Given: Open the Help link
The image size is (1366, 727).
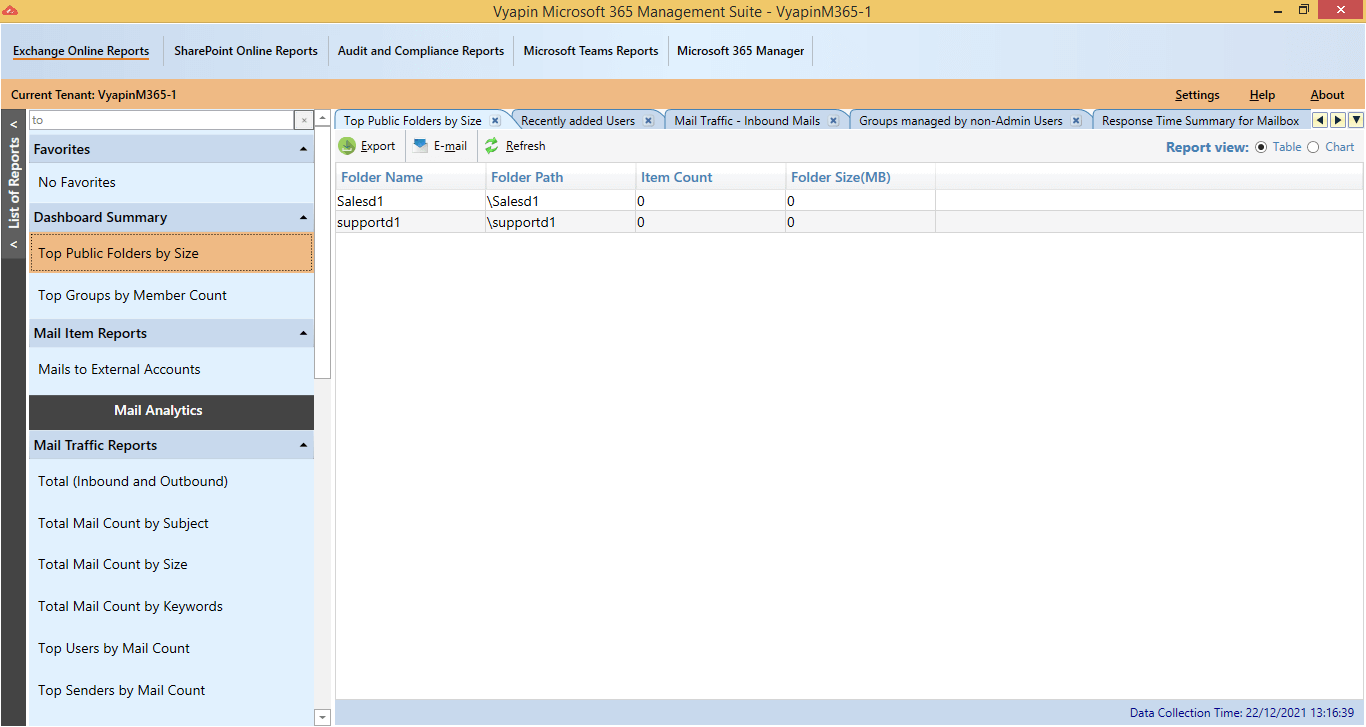Looking at the screenshot, I should (x=1262, y=95).
